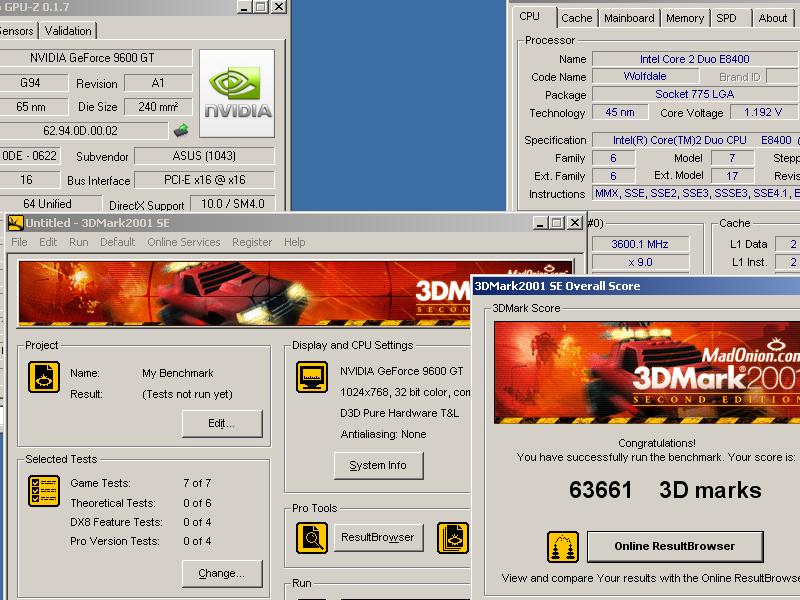Click the Revision field A1 in GPU-Z

point(158,83)
